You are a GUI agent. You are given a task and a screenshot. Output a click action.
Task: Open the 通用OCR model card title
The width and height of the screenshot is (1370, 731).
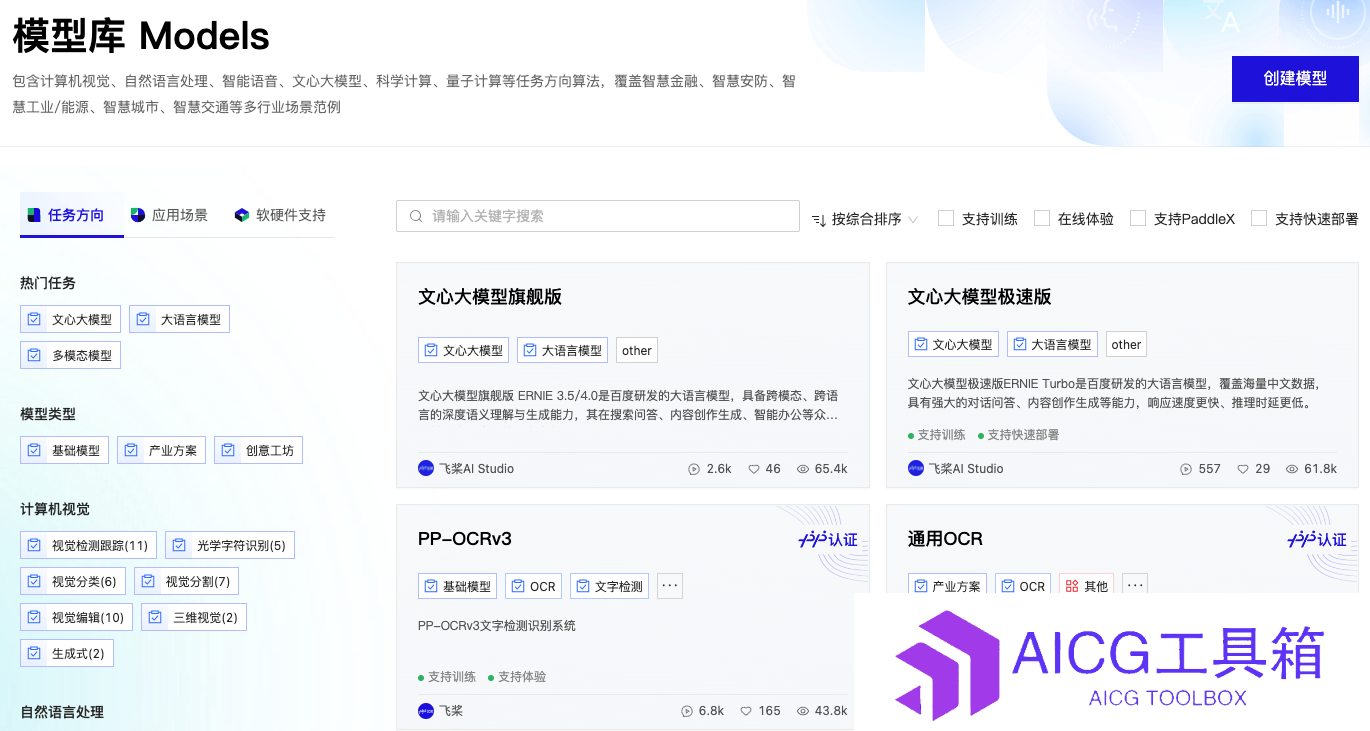945,539
